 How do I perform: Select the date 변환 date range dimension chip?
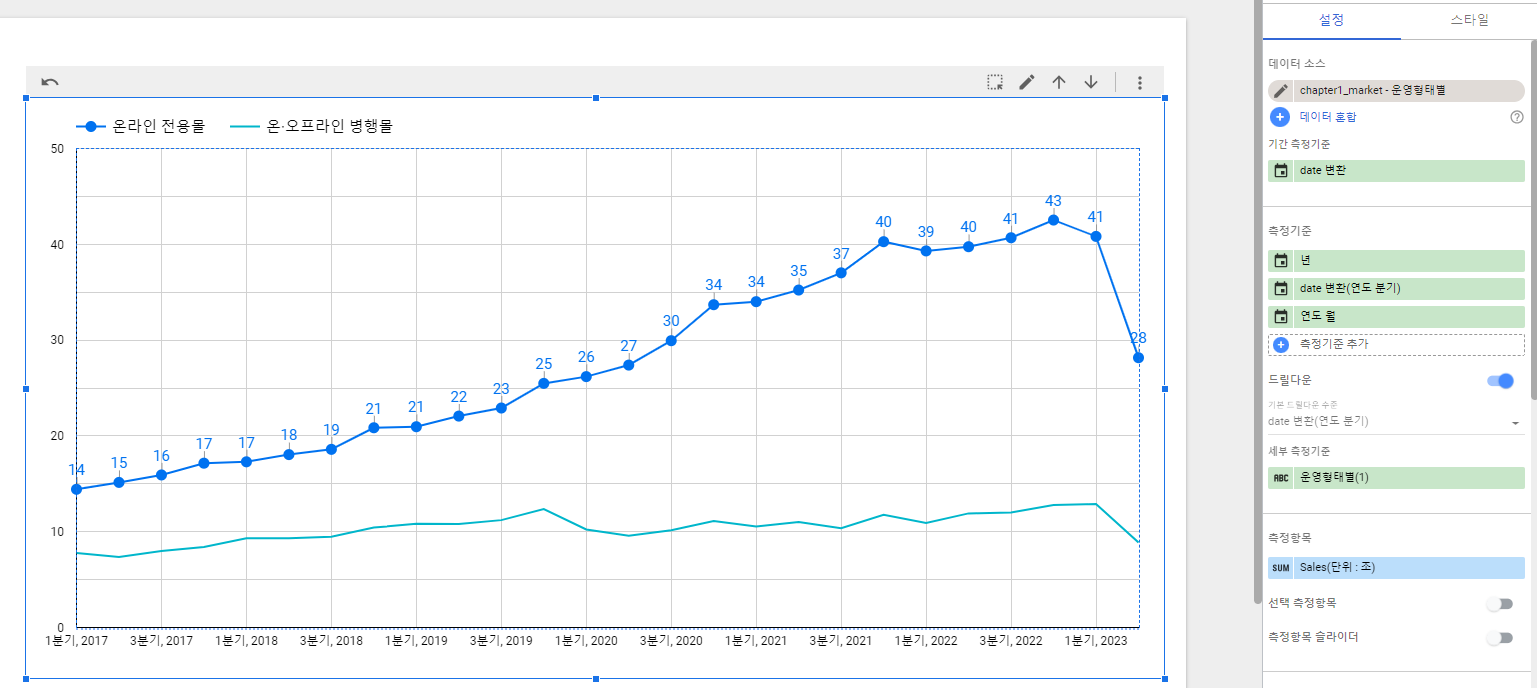tap(1396, 170)
